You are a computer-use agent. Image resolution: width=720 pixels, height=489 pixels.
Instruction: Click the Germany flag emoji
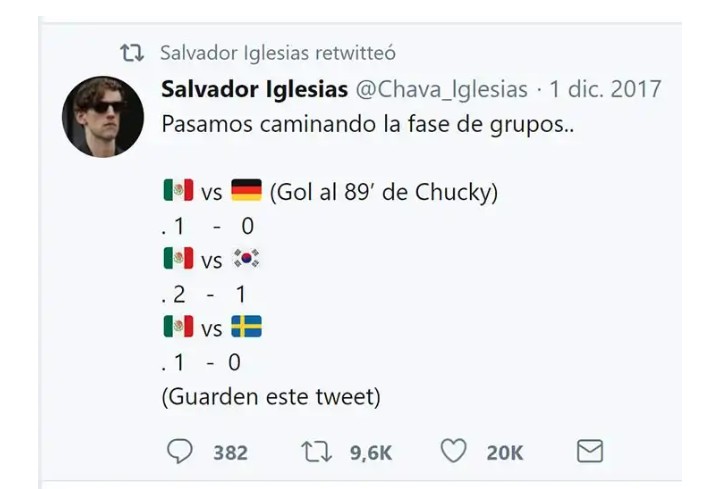pyautogui.click(x=245, y=190)
